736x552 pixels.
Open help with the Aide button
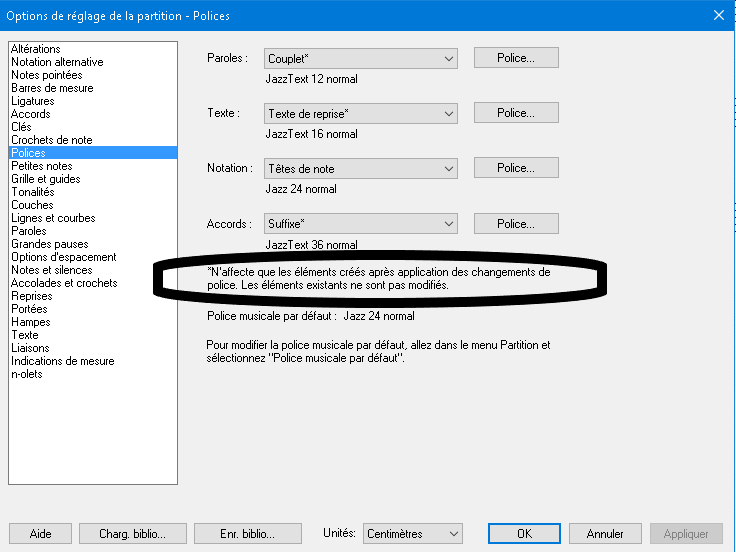[40, 534]
